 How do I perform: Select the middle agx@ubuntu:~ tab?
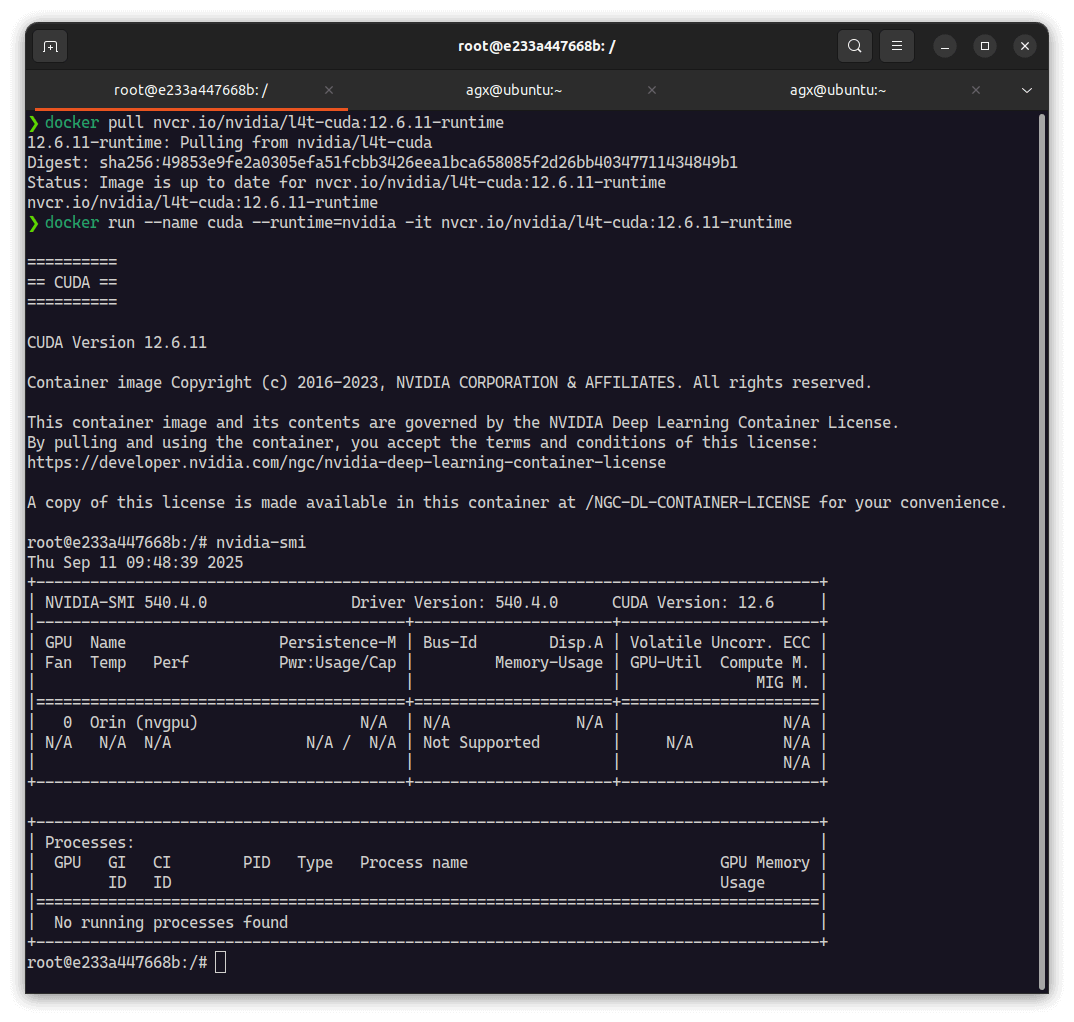coord(514,90)
